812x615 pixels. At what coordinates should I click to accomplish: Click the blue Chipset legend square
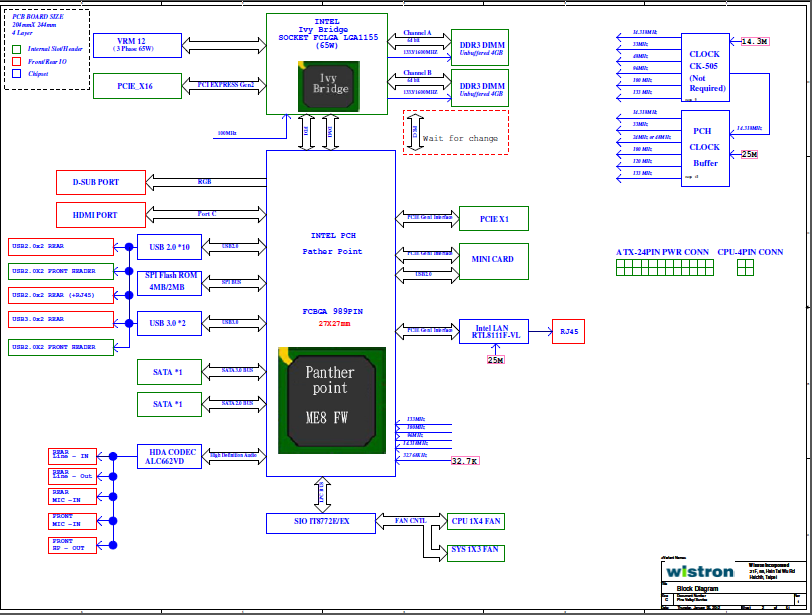(x=17, y=74)
